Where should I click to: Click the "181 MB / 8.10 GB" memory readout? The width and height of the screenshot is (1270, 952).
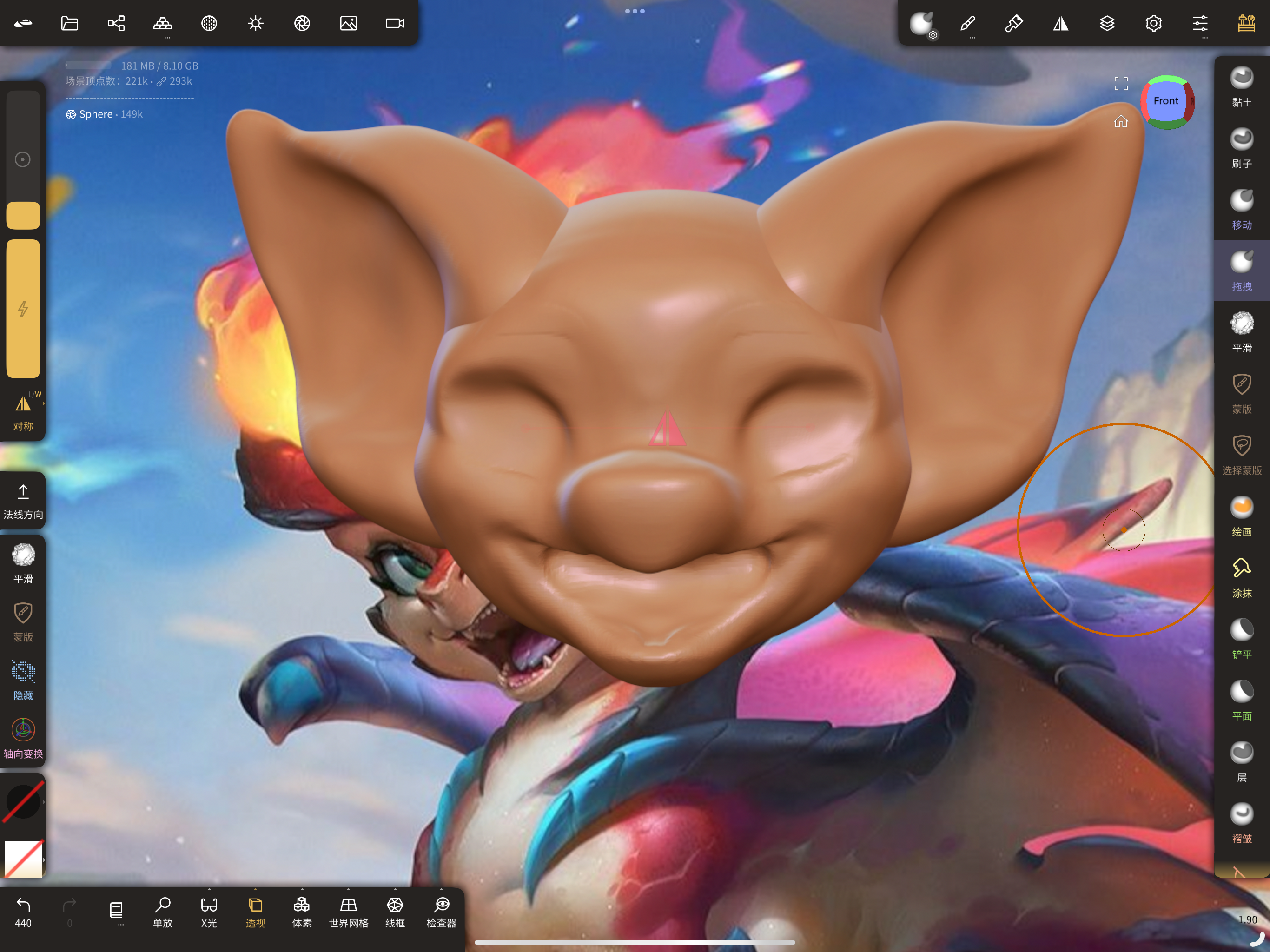pos(159,66)
